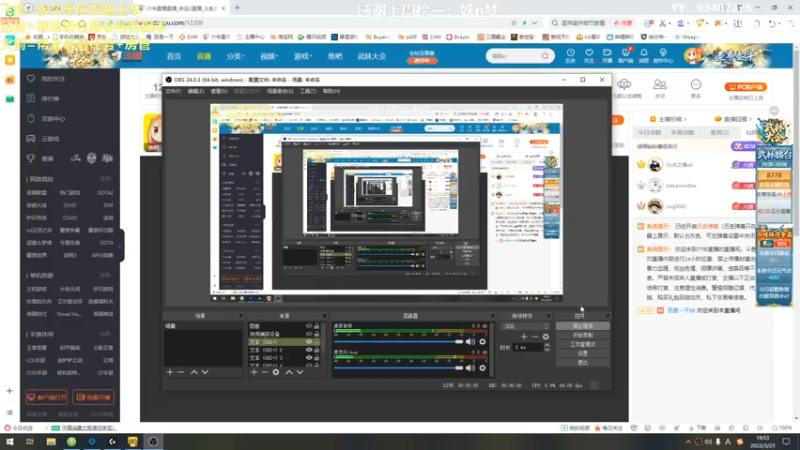Open 客户端 client icon in header
Screen dimensions: 800x450
pyautogui.click(x=626, y=56)
